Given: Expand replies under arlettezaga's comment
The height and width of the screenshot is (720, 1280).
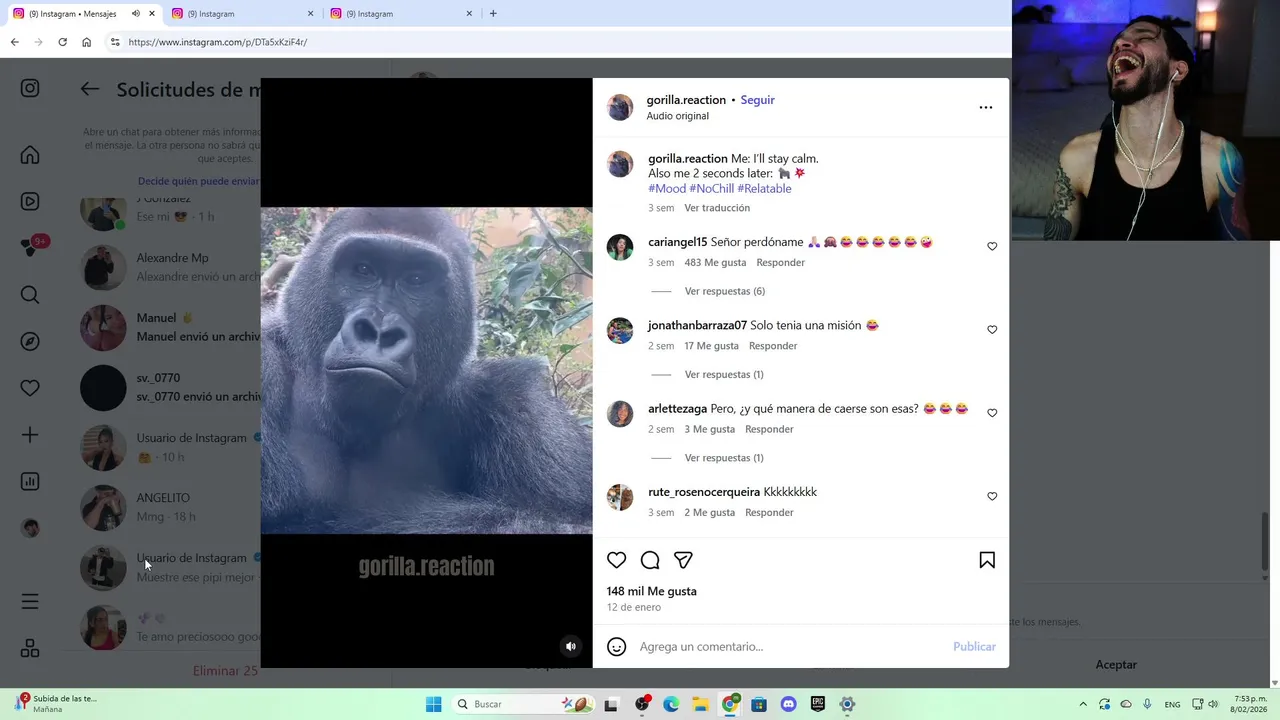Looking at the screenshot, I should click(x=724, y=458).
